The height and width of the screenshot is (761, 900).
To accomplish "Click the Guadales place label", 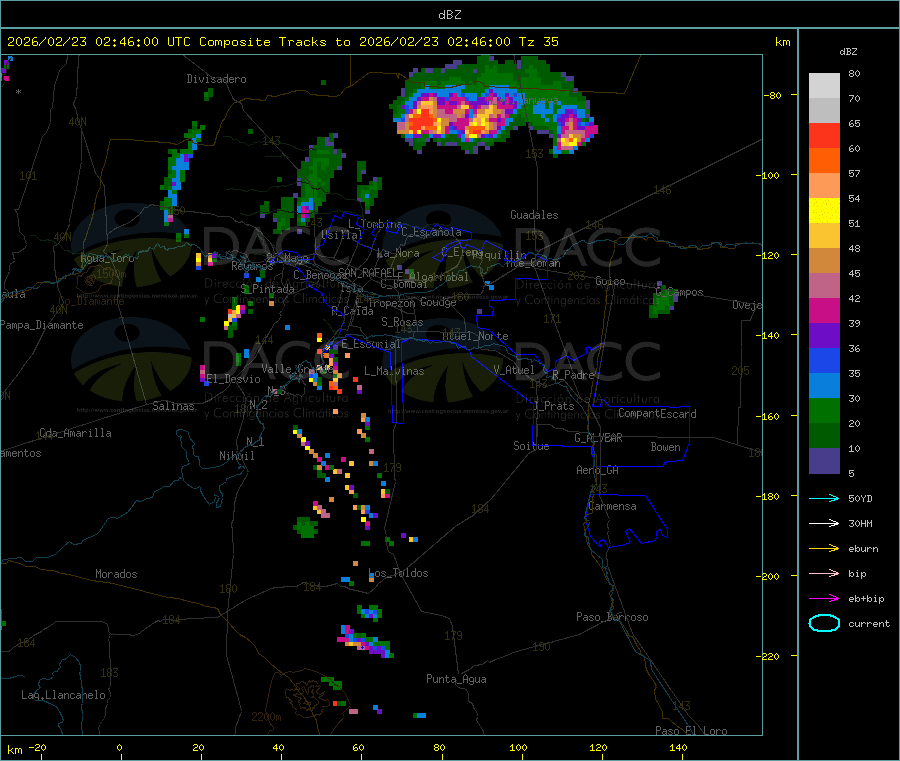I will [534, 215].
